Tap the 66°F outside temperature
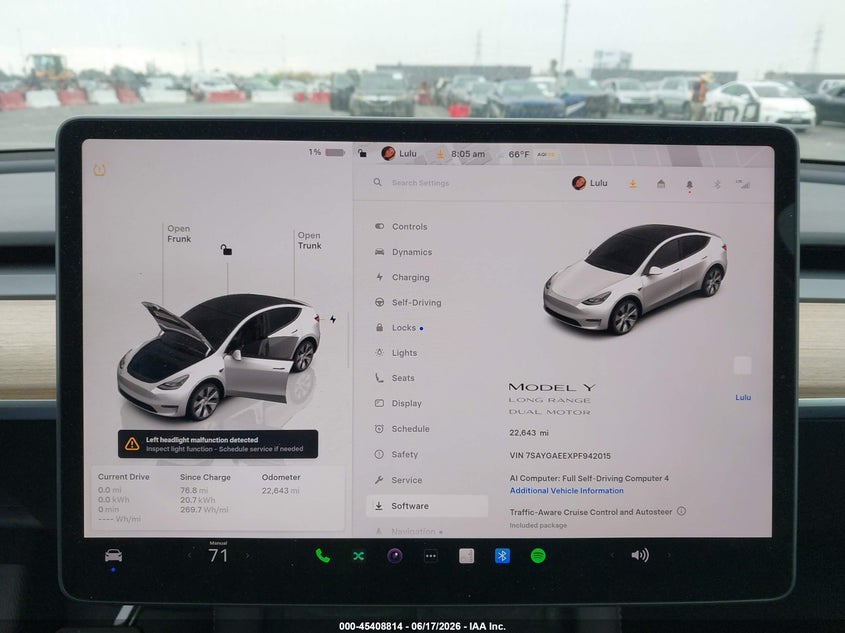 519,155
